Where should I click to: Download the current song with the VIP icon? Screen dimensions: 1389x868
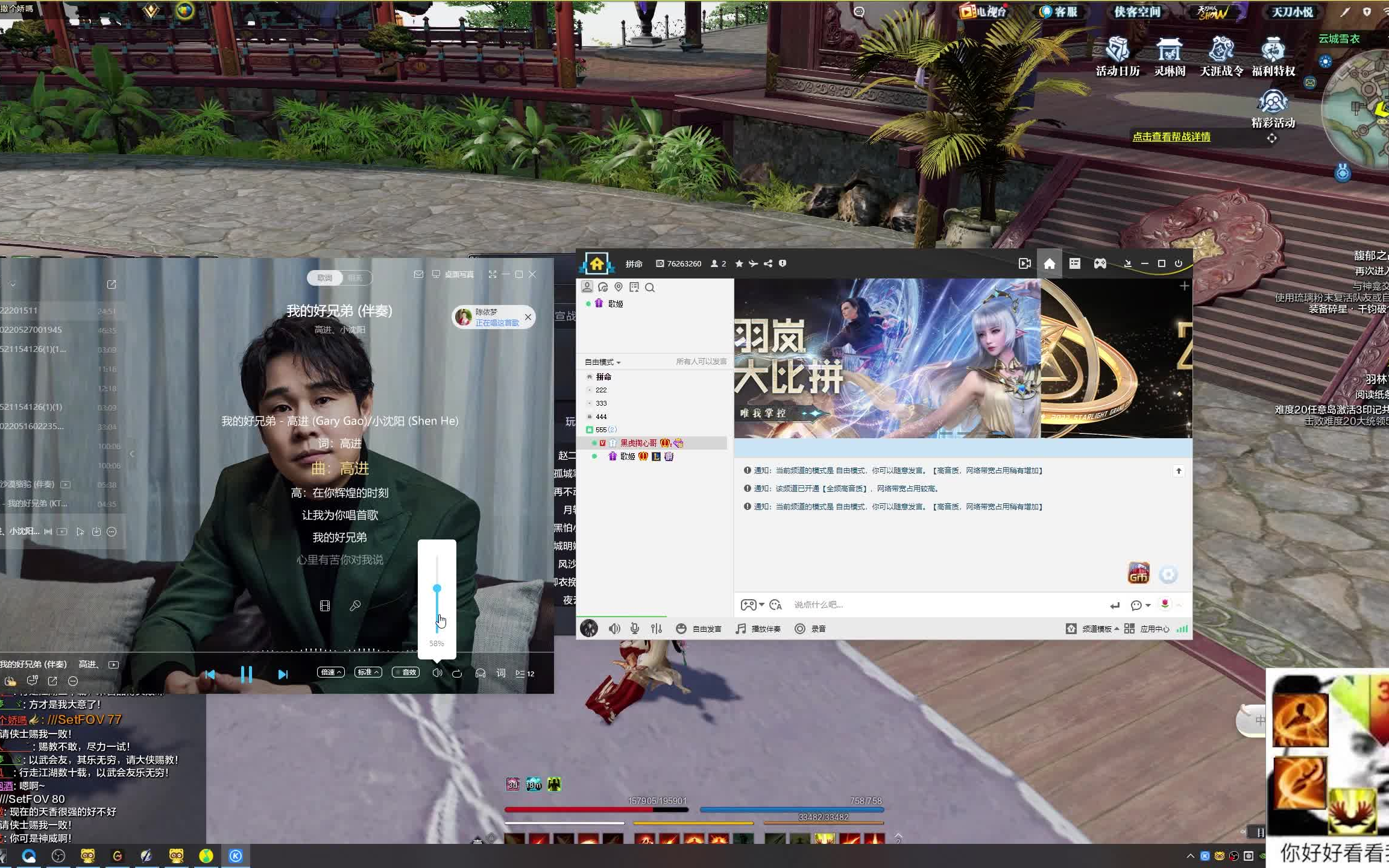pyautogui.click(x=10, y=681)
